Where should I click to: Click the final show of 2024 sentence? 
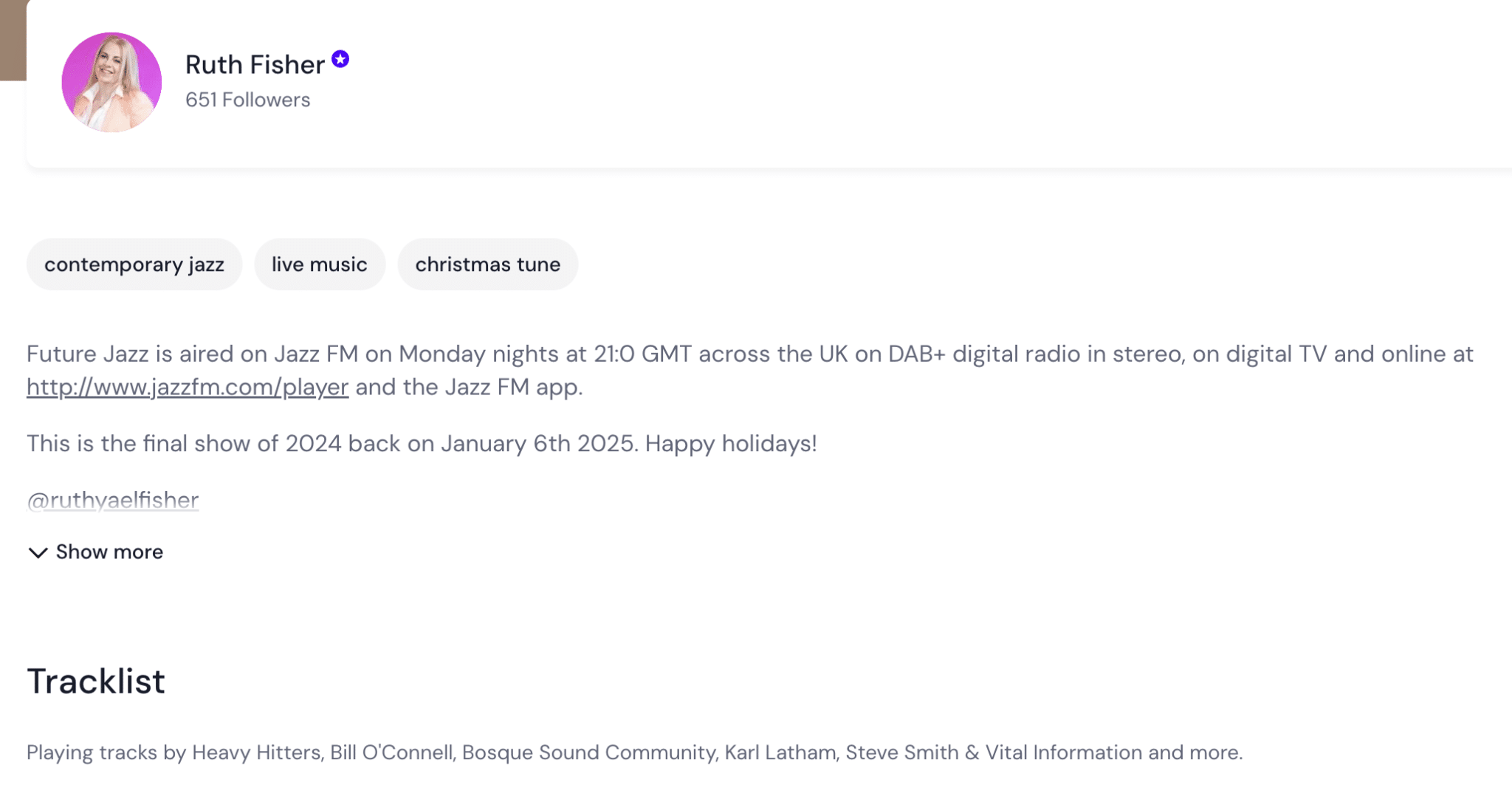(x=332, y=443)
